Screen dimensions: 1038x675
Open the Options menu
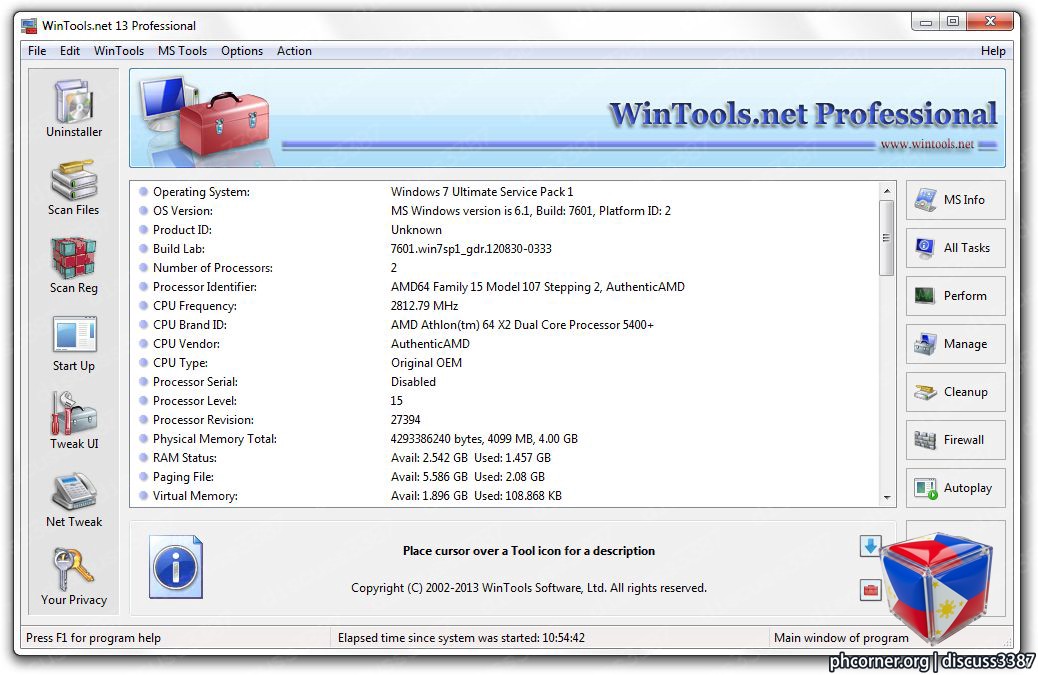242,51
